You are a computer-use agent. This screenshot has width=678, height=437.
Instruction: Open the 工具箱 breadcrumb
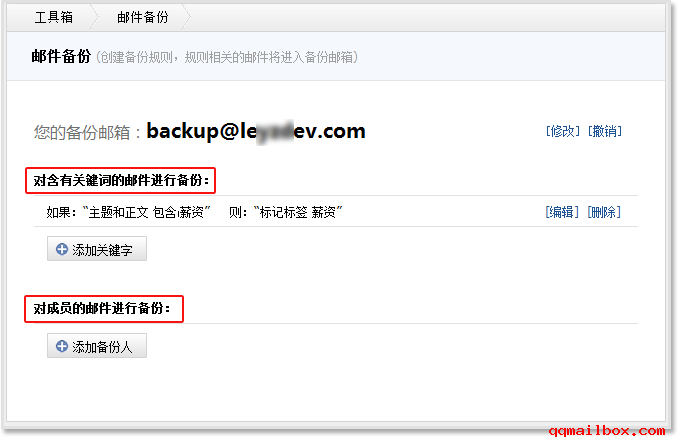tap(54, 17)
